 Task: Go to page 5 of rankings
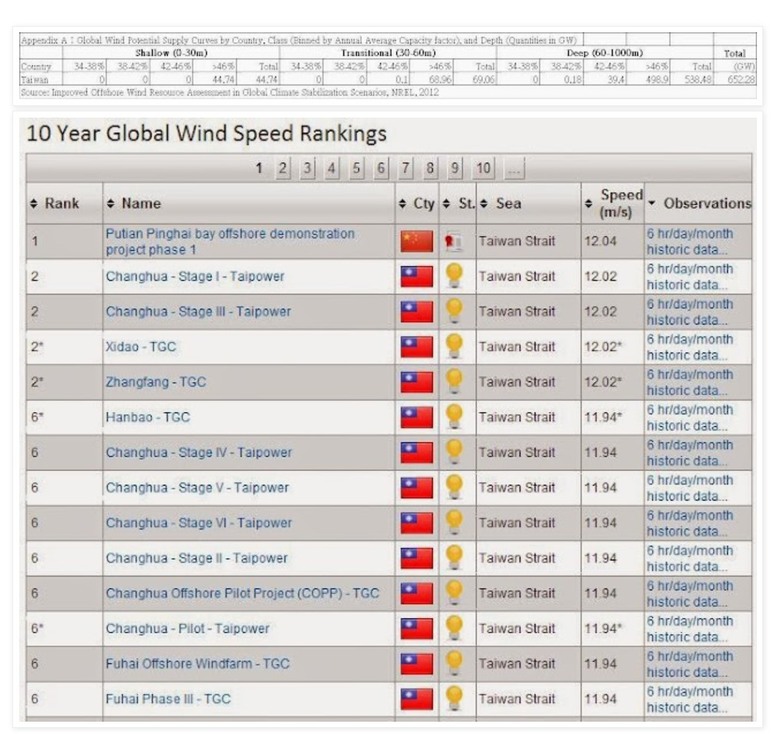coord(356,169)
